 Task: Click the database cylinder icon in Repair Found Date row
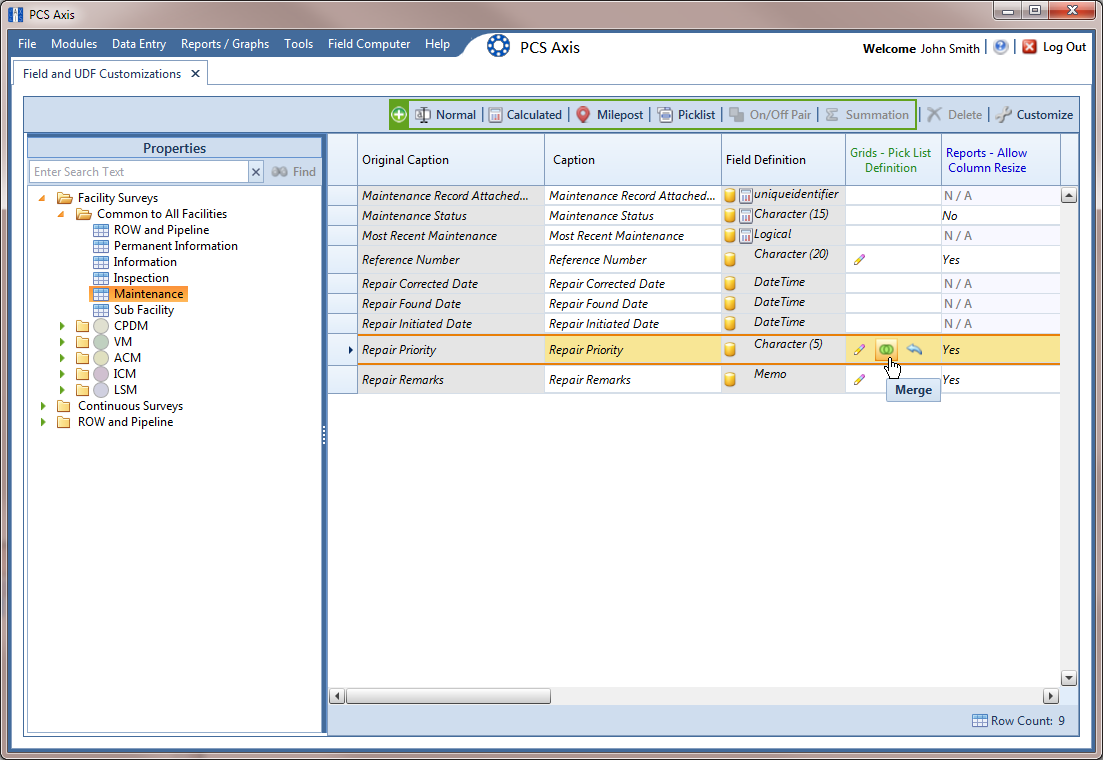point(730,303)
